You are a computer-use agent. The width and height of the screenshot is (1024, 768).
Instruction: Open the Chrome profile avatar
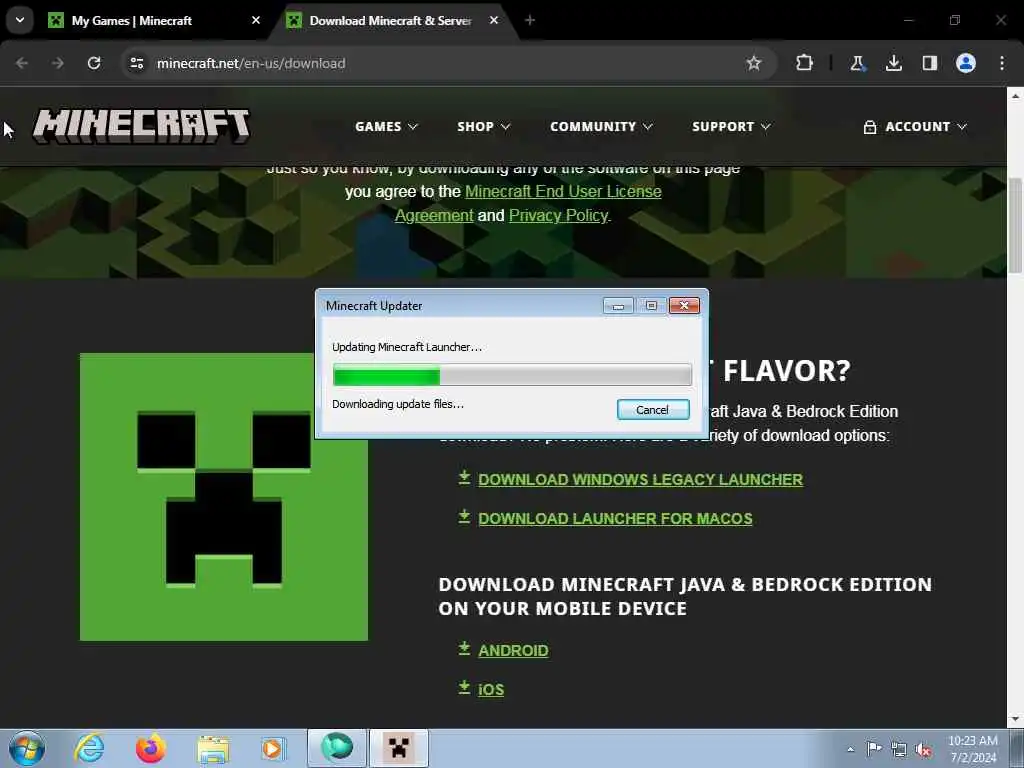[x=966, y=63]
